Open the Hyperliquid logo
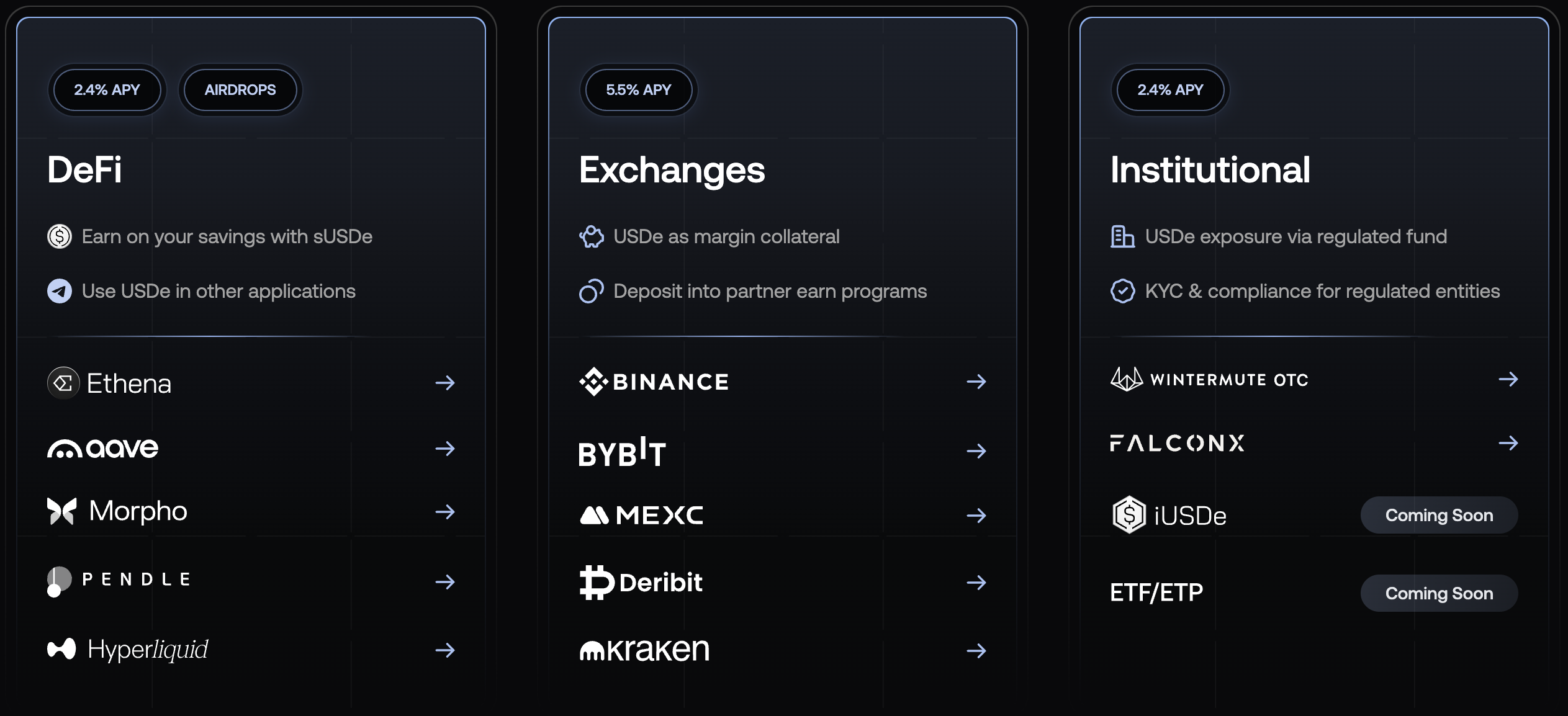Image resolution: width=1568 pixels, height=716 pixels. 61,649
